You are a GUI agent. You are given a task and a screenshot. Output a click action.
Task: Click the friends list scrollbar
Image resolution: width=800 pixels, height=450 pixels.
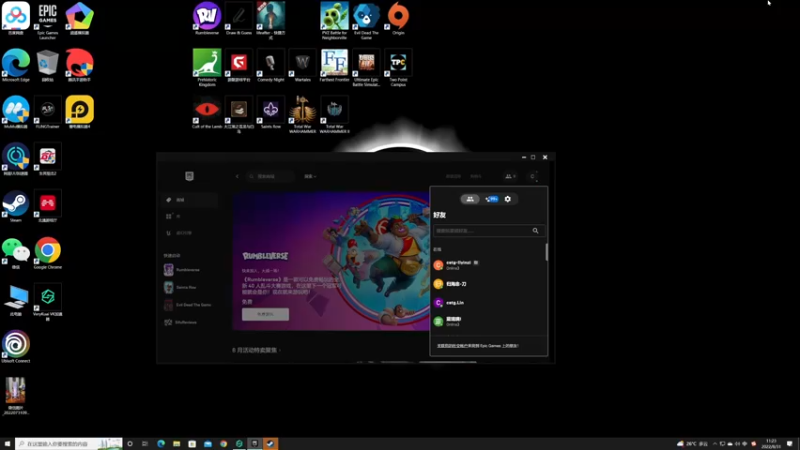coord(546,252)
